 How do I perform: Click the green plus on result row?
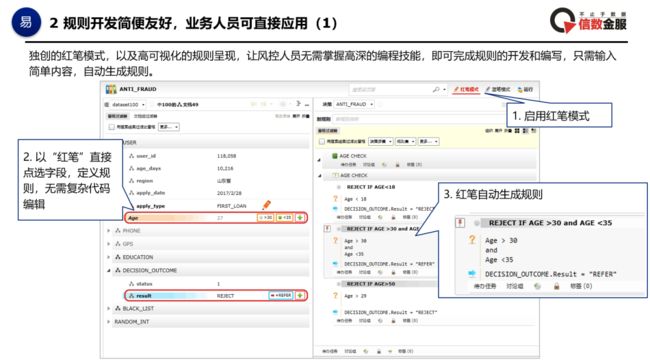300,296
